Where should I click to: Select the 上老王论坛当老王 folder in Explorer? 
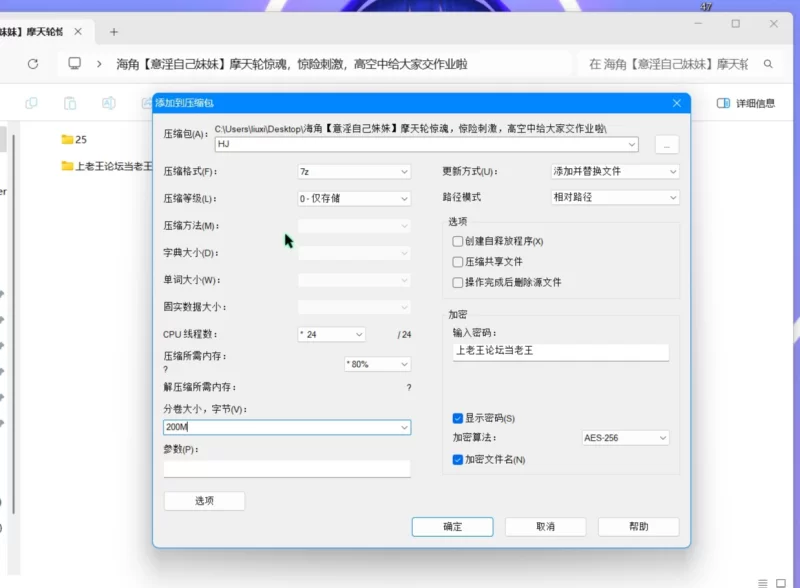(x=107, y=166)
